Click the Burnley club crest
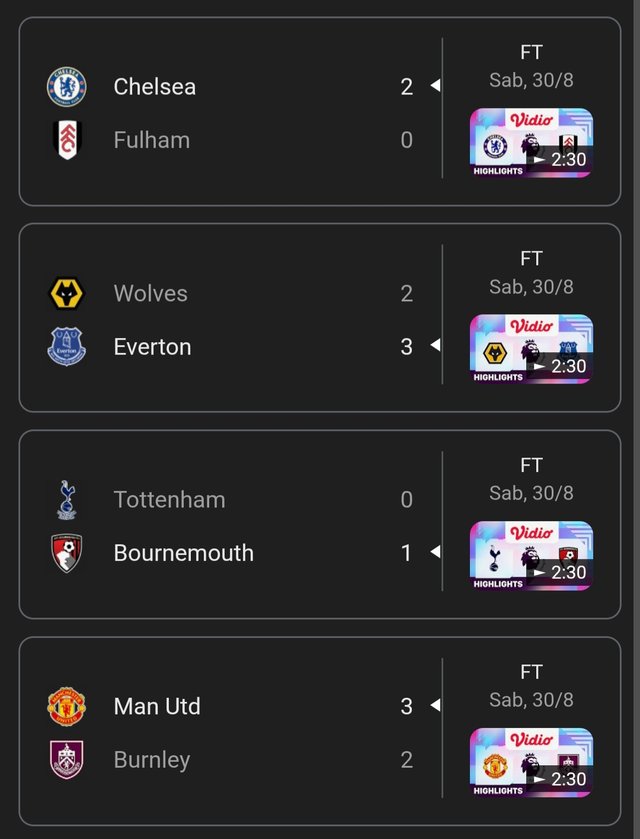The image size is (640, 839). point(66,760)
